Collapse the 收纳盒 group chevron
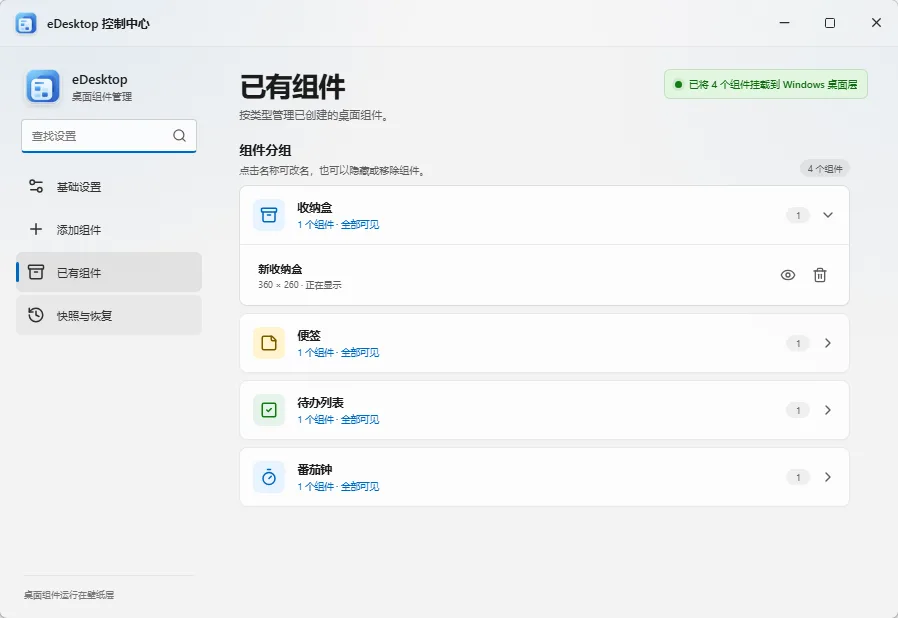 pos(828,215)
